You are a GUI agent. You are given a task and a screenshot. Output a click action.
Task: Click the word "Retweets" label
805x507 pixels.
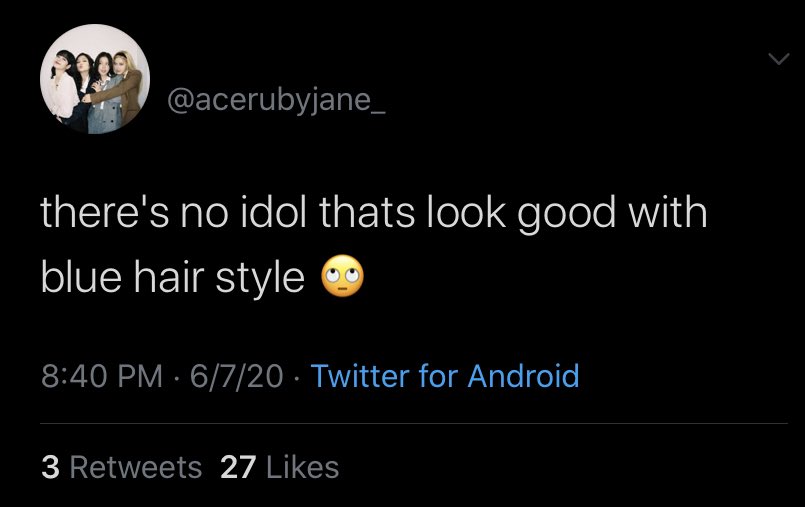click(136, 467)
